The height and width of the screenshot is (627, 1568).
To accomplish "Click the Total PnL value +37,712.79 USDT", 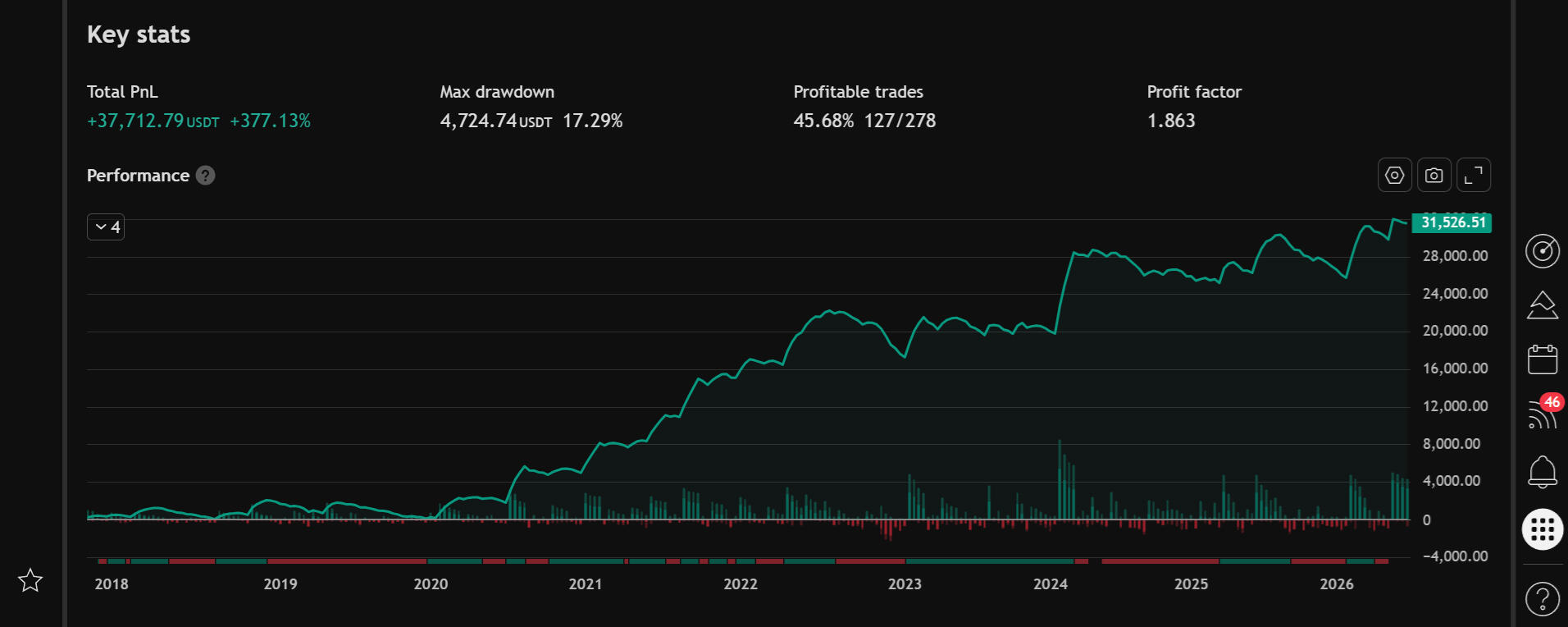I will 153,121.
